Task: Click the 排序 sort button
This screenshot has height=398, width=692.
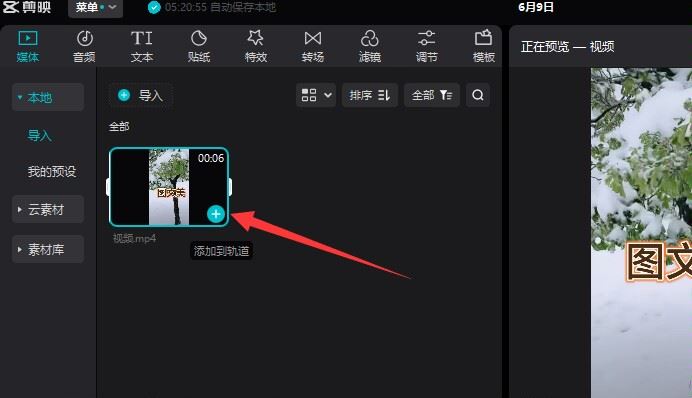Action: (x=370, y=95)
